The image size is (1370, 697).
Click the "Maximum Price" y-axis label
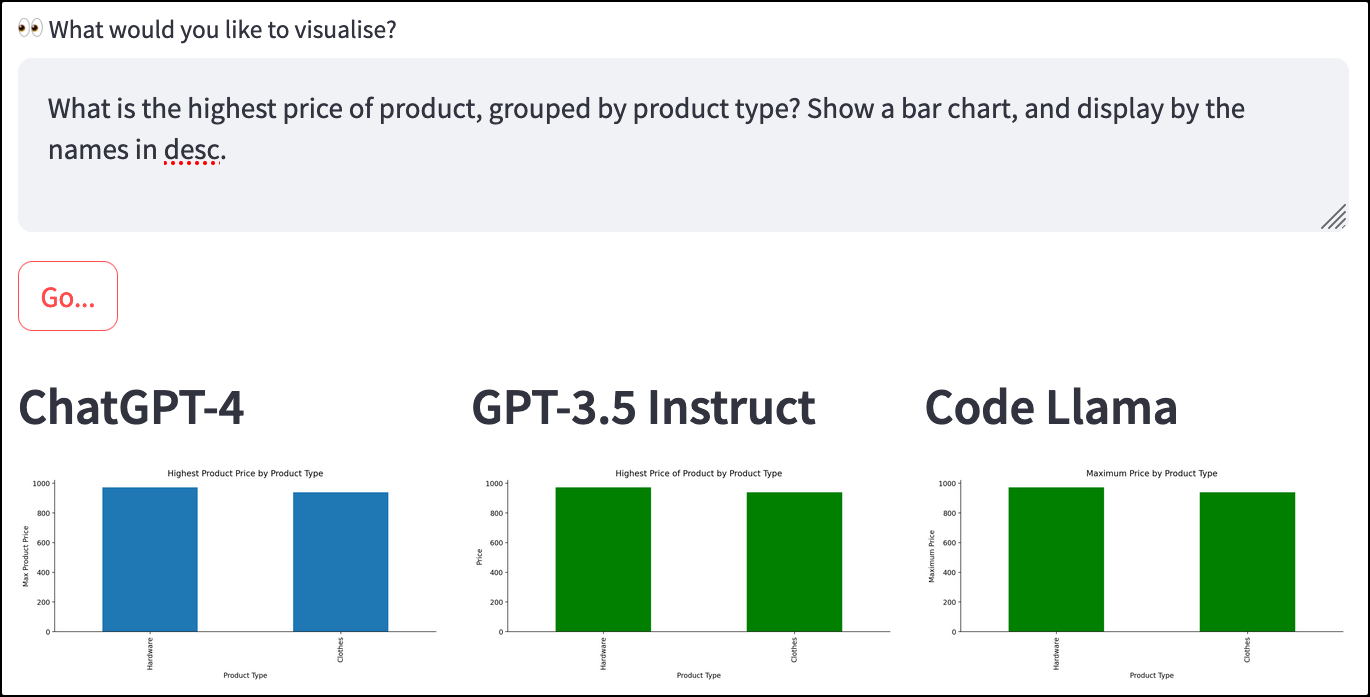coord(932,557)
